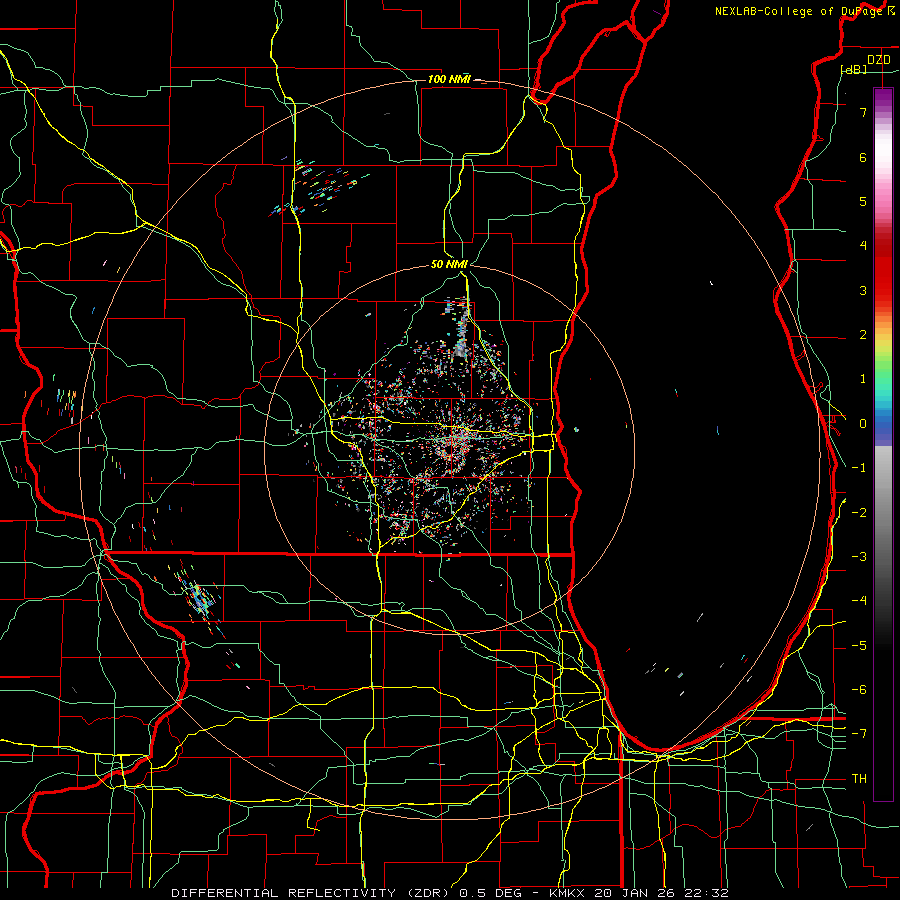Click the -3 tick on the color scale
Viewport: 900px width, 900px height.
pos(859,557)
